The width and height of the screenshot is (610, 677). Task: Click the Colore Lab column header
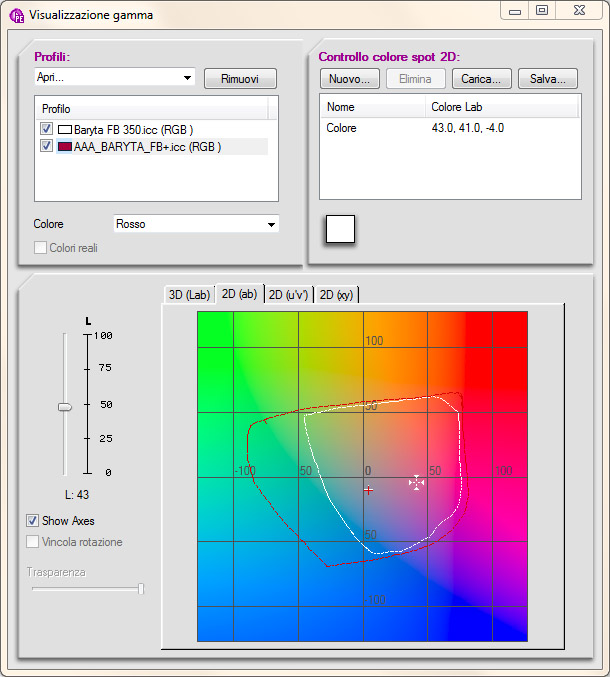point(502,107)
